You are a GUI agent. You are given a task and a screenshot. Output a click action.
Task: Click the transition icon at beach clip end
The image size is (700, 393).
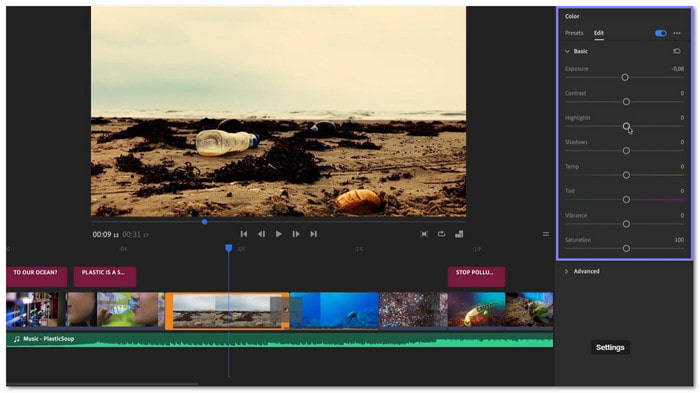click(x=286, y=309)
